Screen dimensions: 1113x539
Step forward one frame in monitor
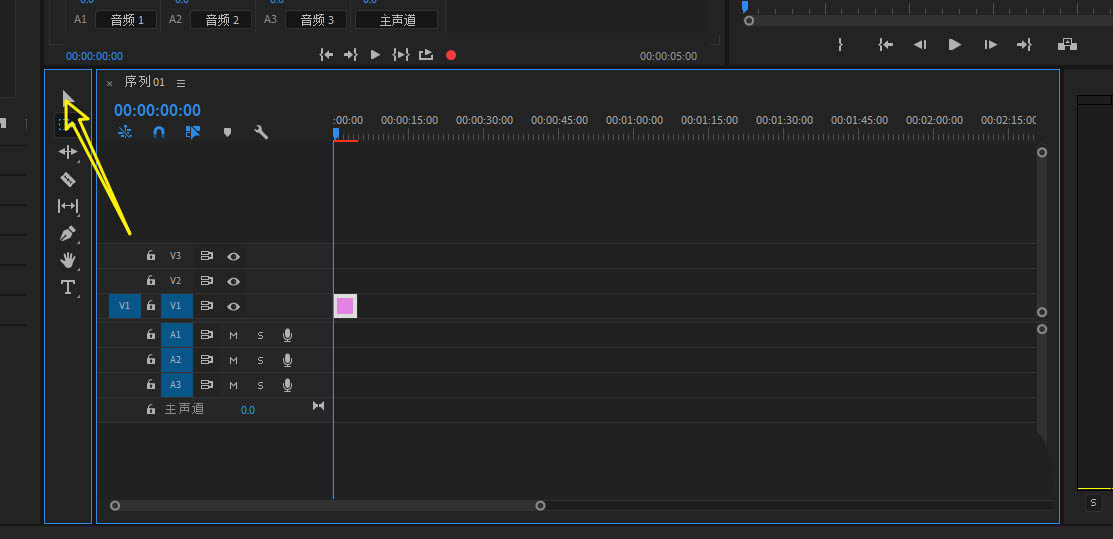990,45
